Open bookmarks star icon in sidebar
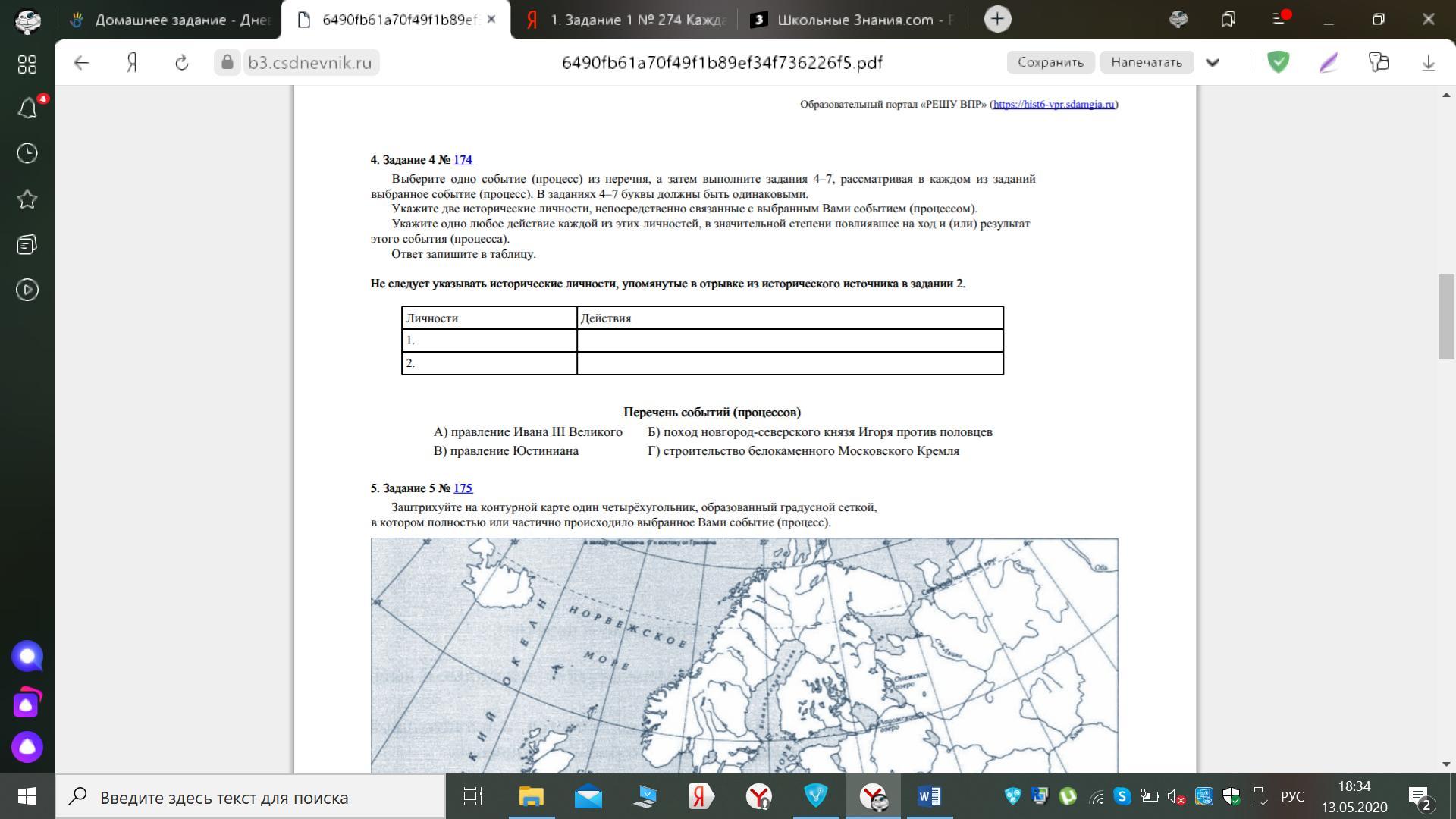Image resolution: width=1456 pixels, height=819 pixels. (x=27, y=199)
